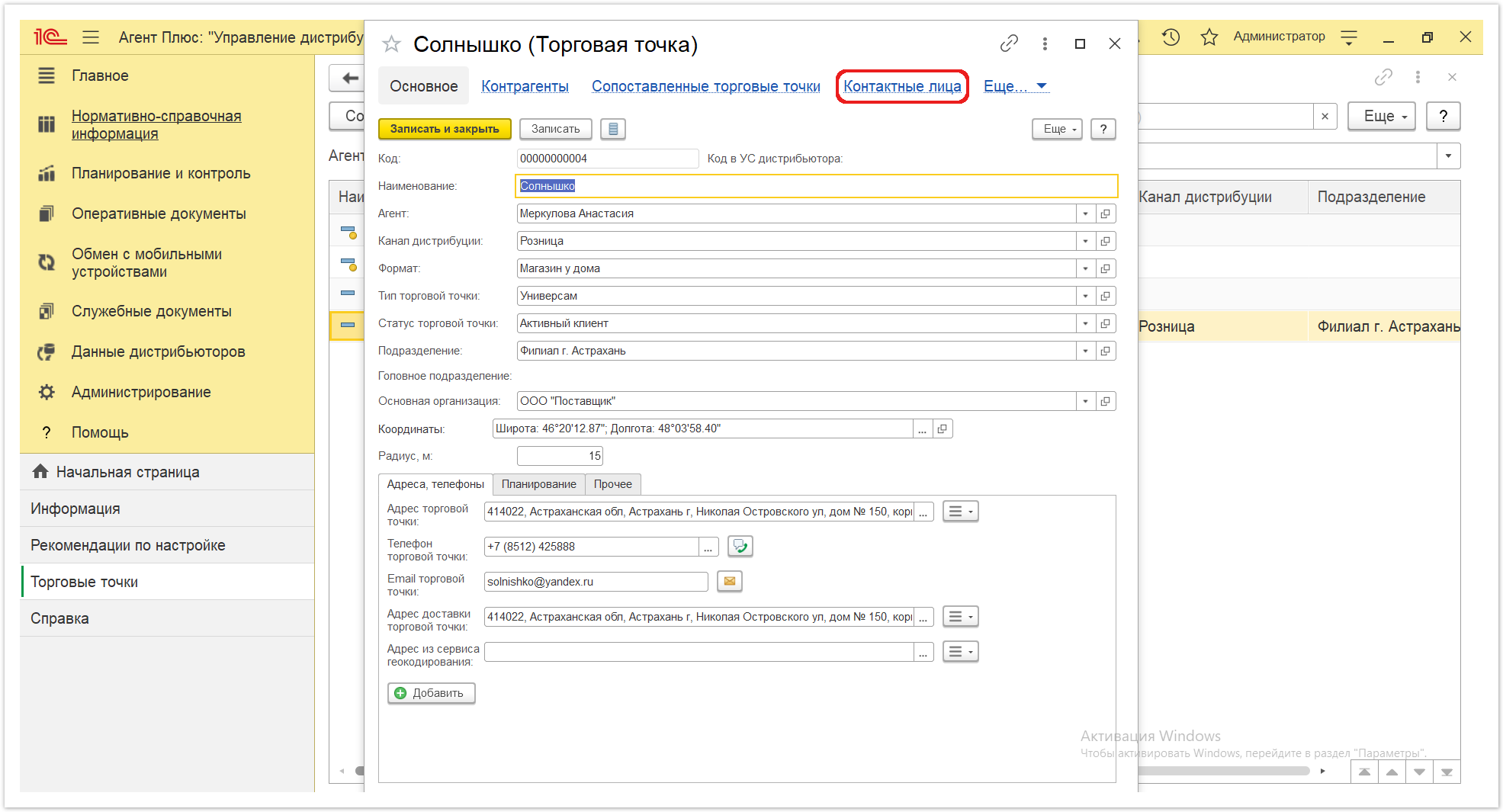Open history icon in main title bar

tap(1171, 37)
